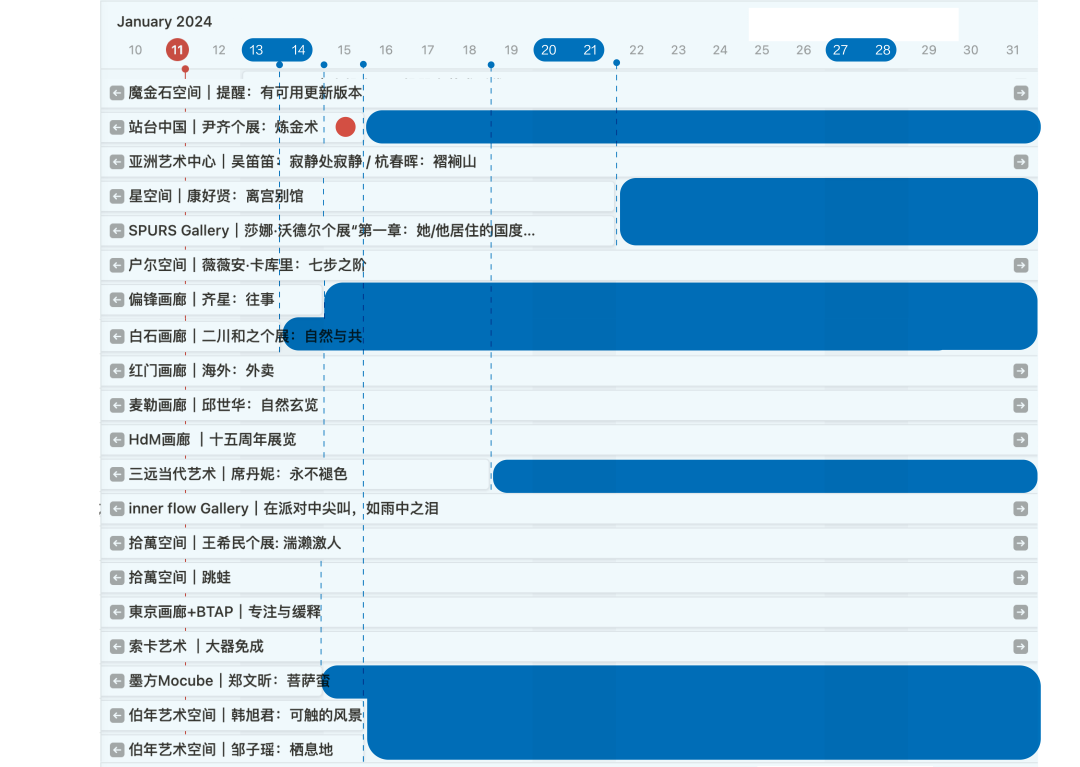Image resolution: width=1080 pixels, height=767 pixels.
Task: Click left arrow on 站台中国 尹齐个展 row
Action: 117,127
